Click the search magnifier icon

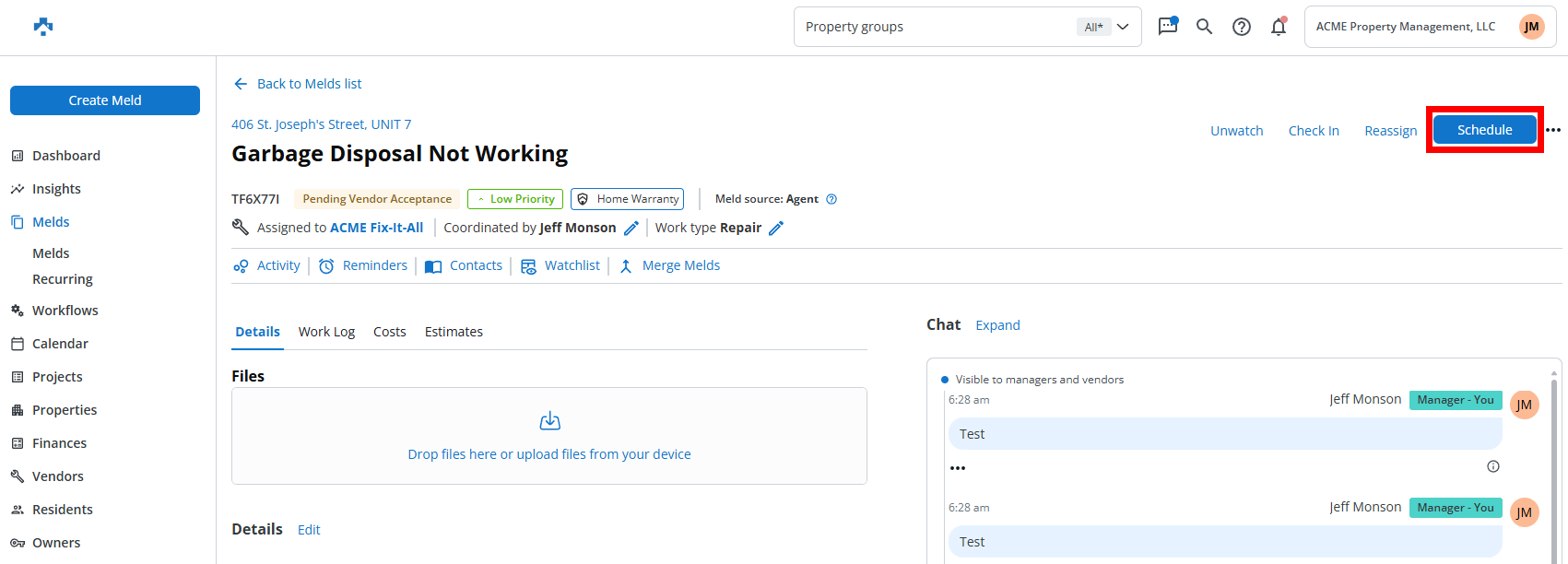[1204, 27]
